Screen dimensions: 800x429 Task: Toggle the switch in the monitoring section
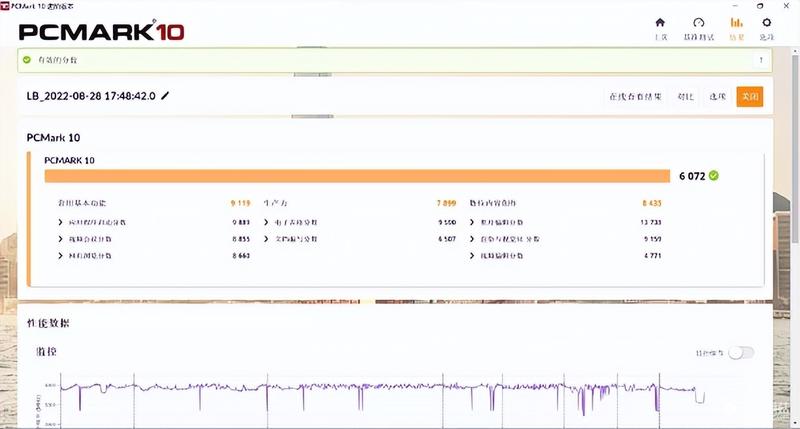[x=741, y=352]
